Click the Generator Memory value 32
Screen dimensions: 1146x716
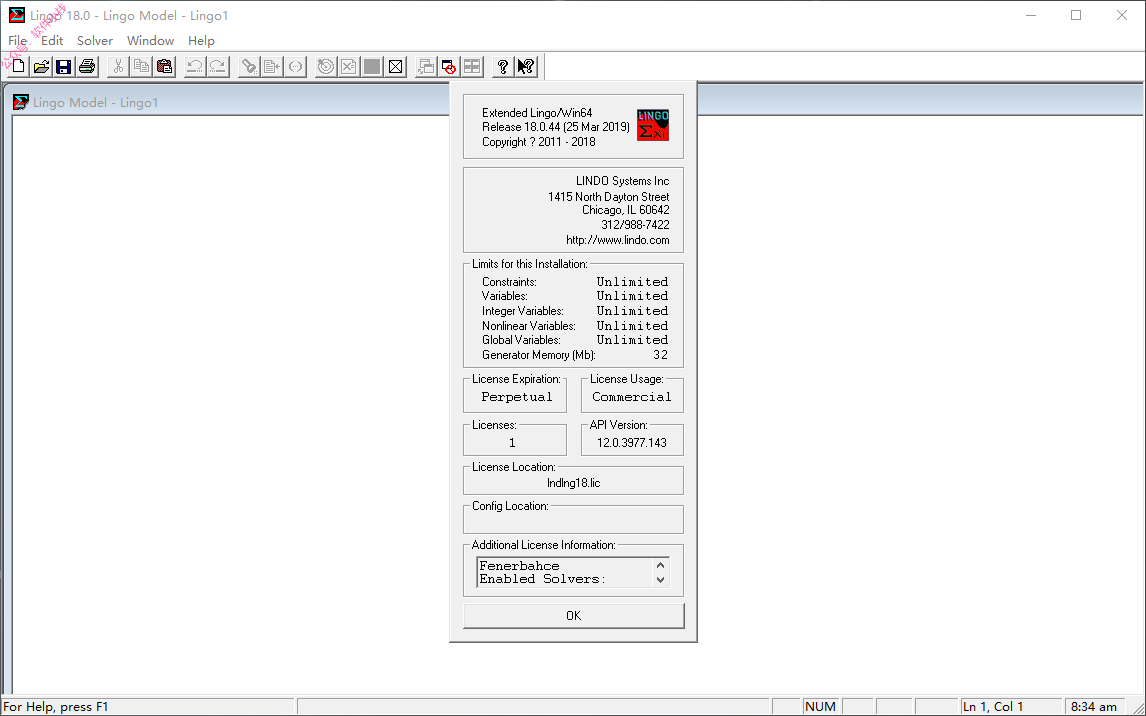click(x=661, y=355)
